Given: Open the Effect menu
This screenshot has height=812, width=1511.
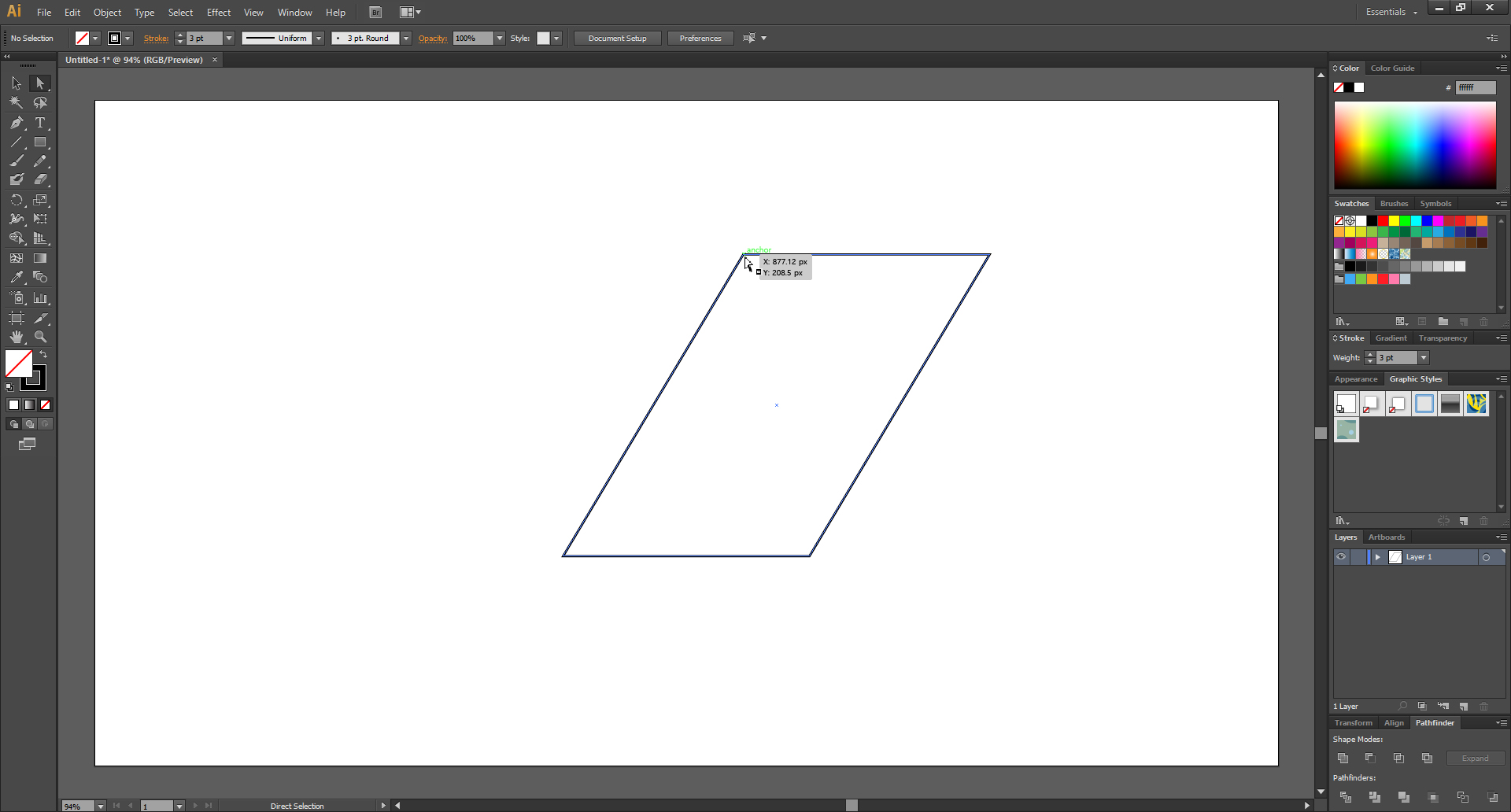Looking at the screenshot, I should pyautogui.click(x=219, y=13).
